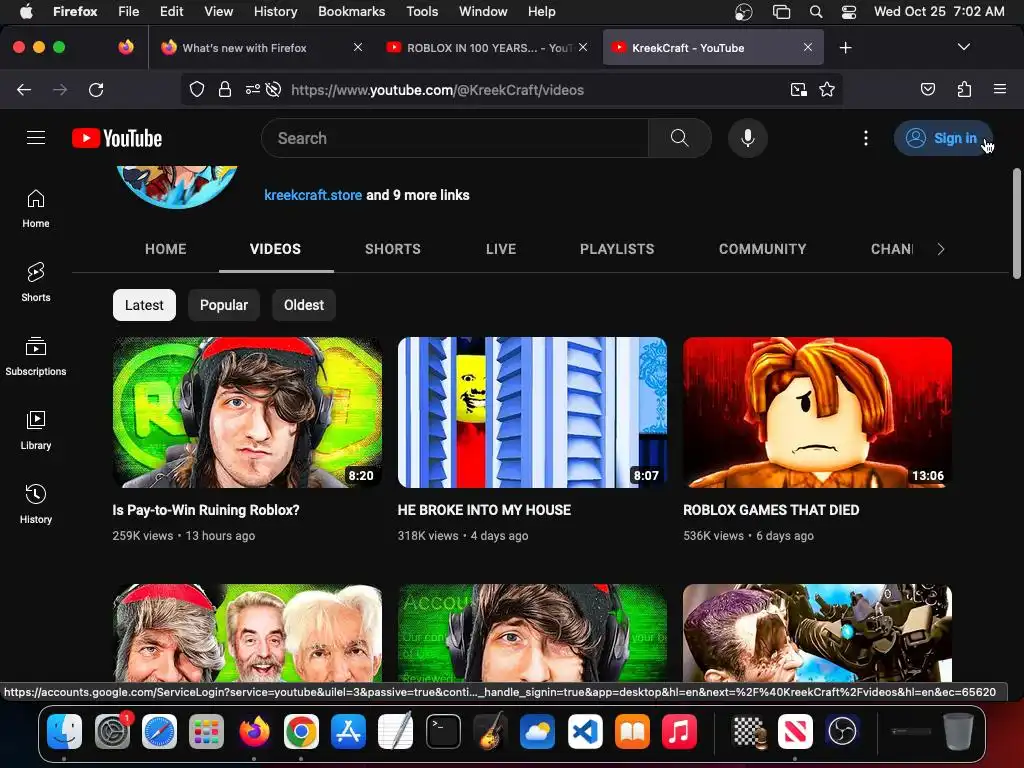Click the 'and 9 more links' text
Viewport: 1024px width, 768px height.
point(418,195)
